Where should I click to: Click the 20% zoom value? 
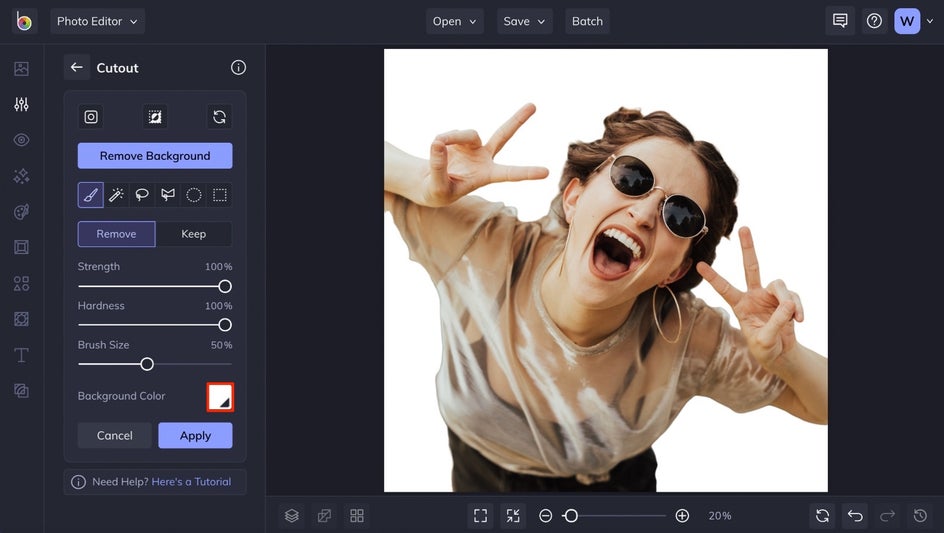tap(719, 516)
